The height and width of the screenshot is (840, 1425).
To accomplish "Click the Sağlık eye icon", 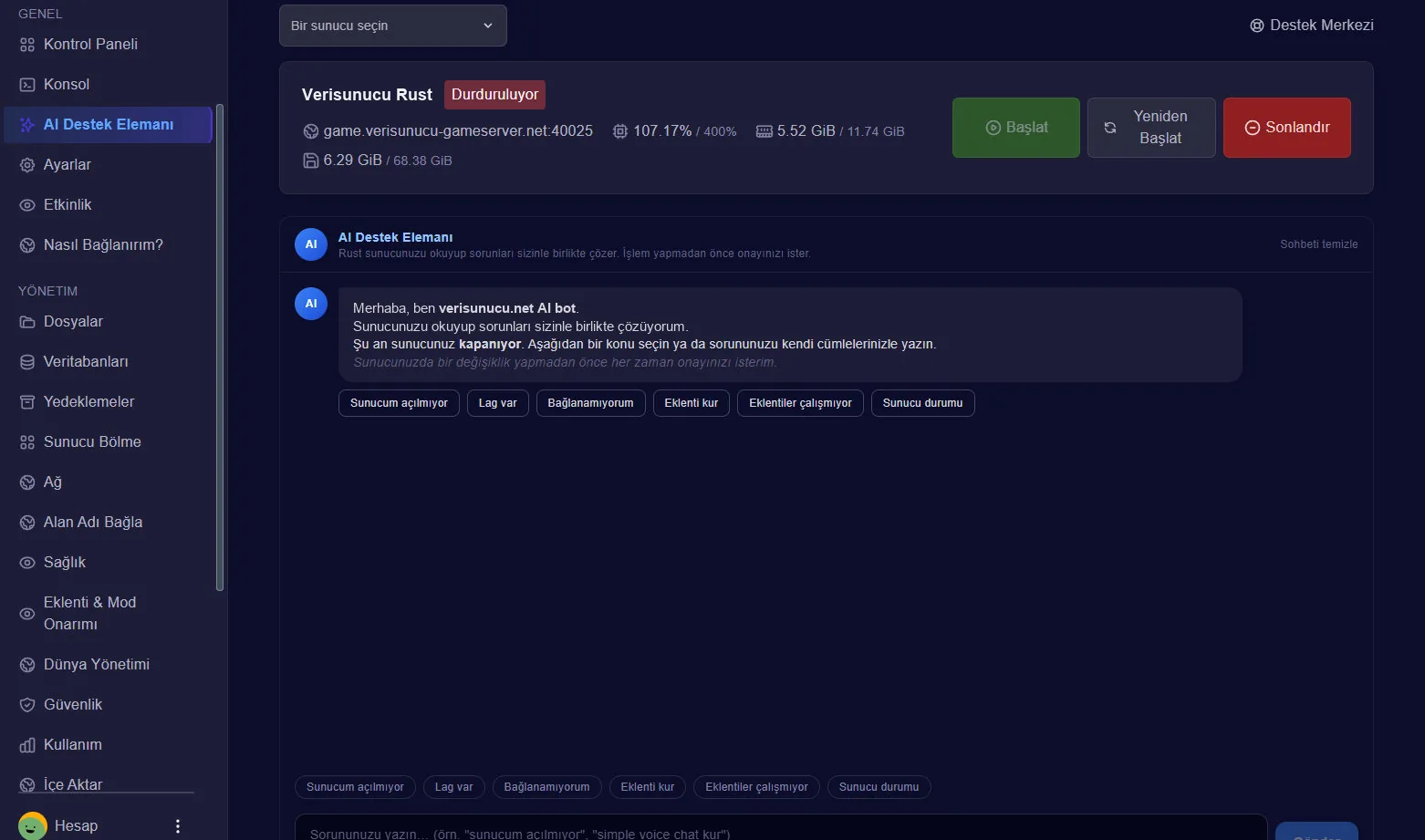I will pyautogui.click(x=27, y=563).
